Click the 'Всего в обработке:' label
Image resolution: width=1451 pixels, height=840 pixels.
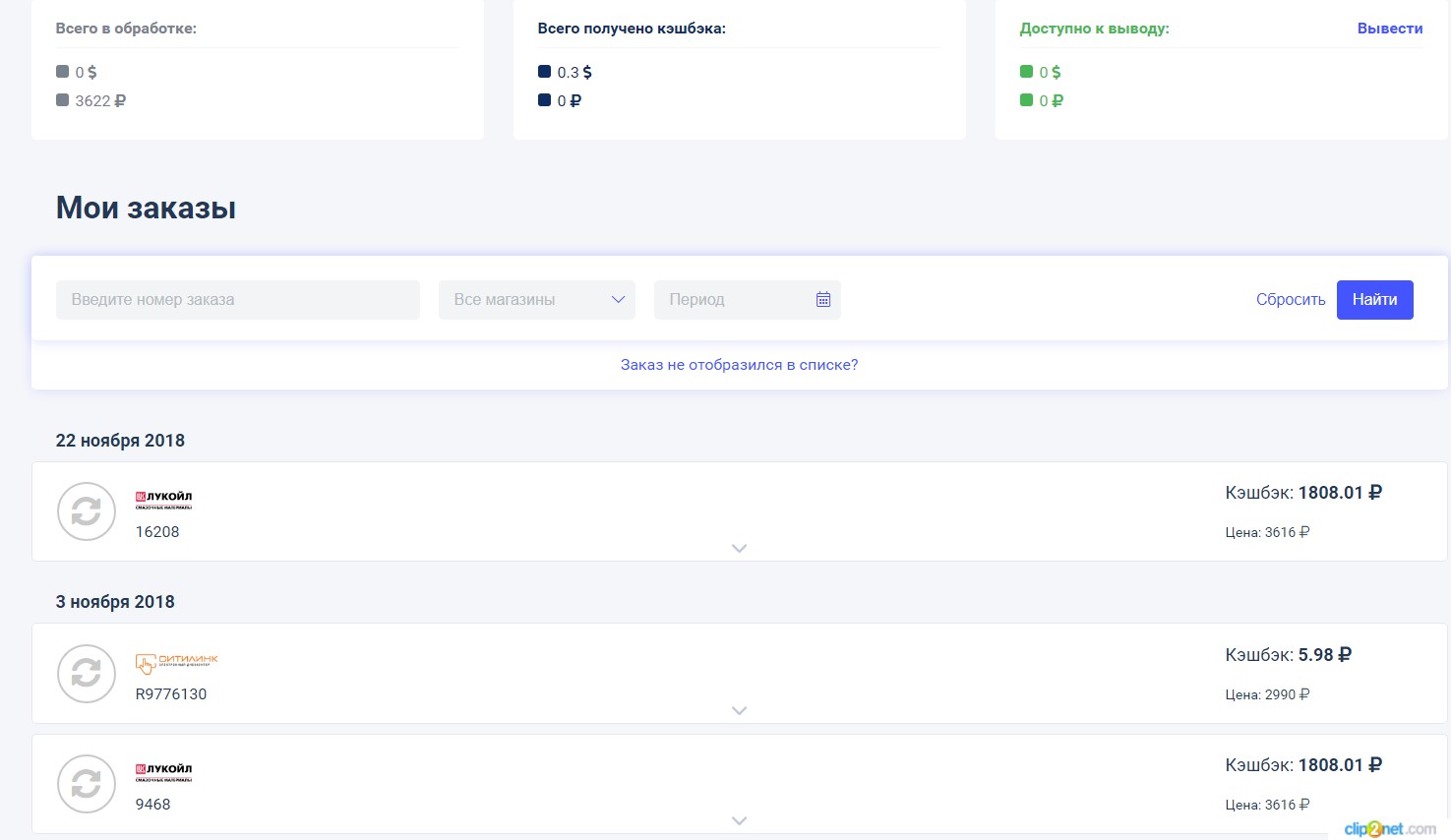(x=126, y=29)
